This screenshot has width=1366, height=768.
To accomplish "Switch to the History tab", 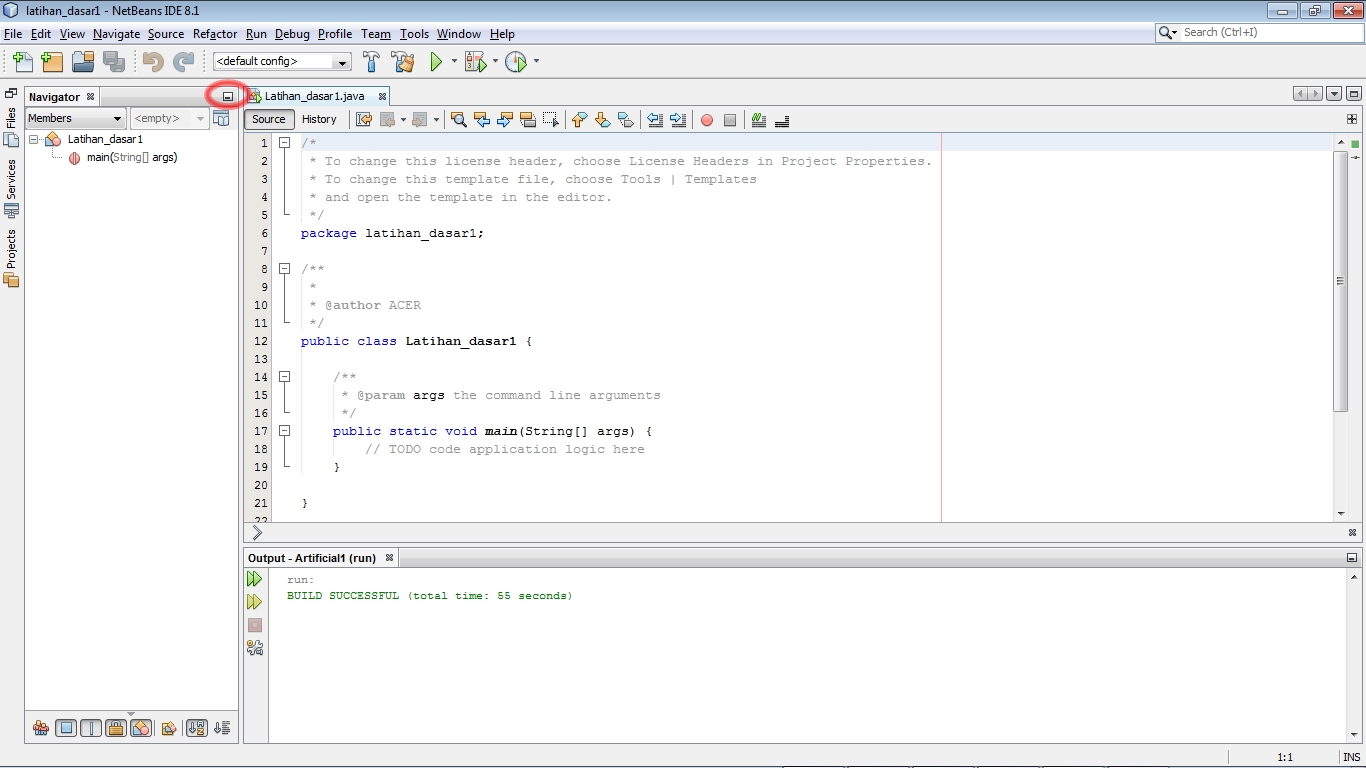I will click(x=319, y=119).
